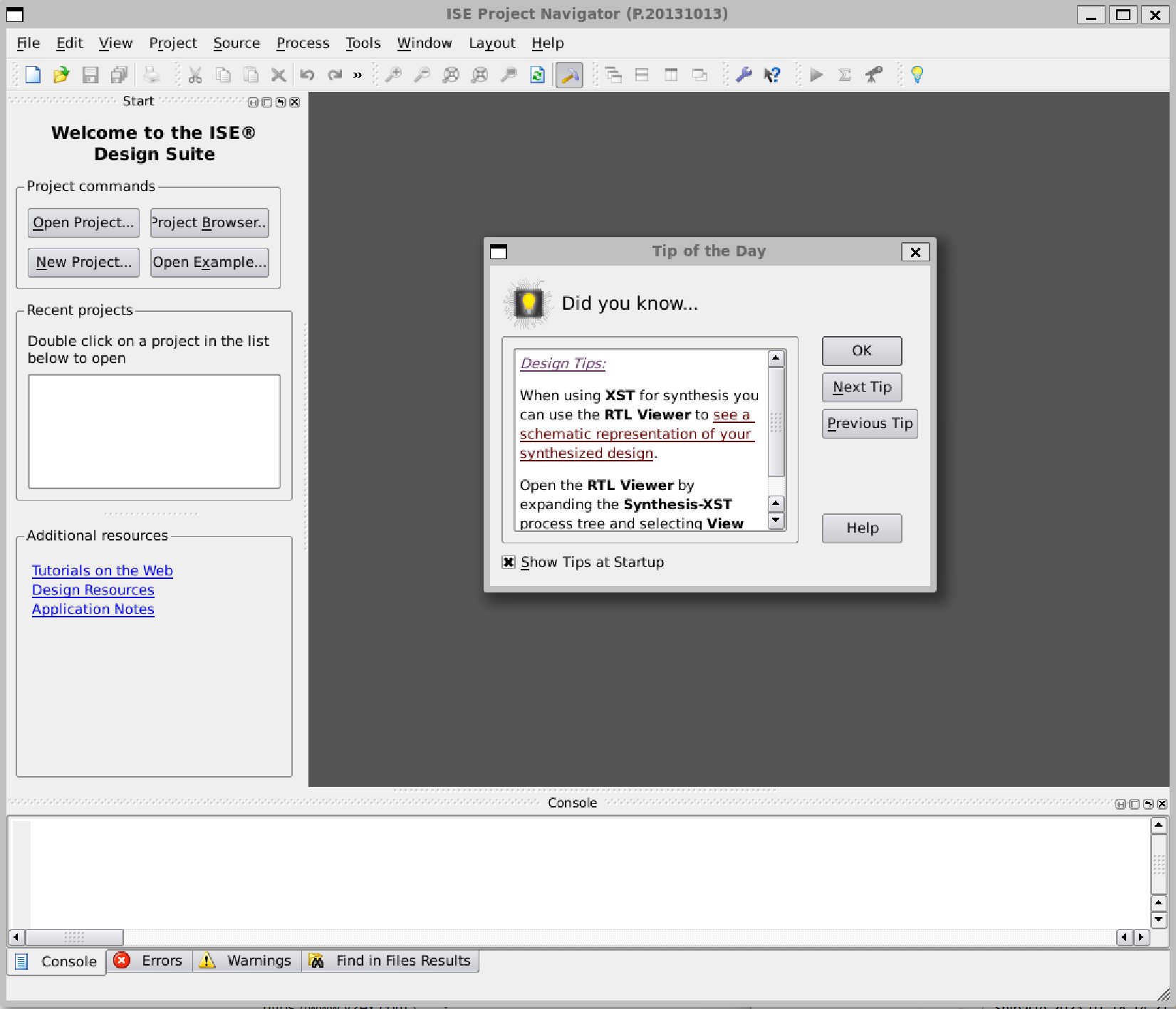The image size is (1176, 1009).
Task: Close the Console panel
Action: point(1162,804)
